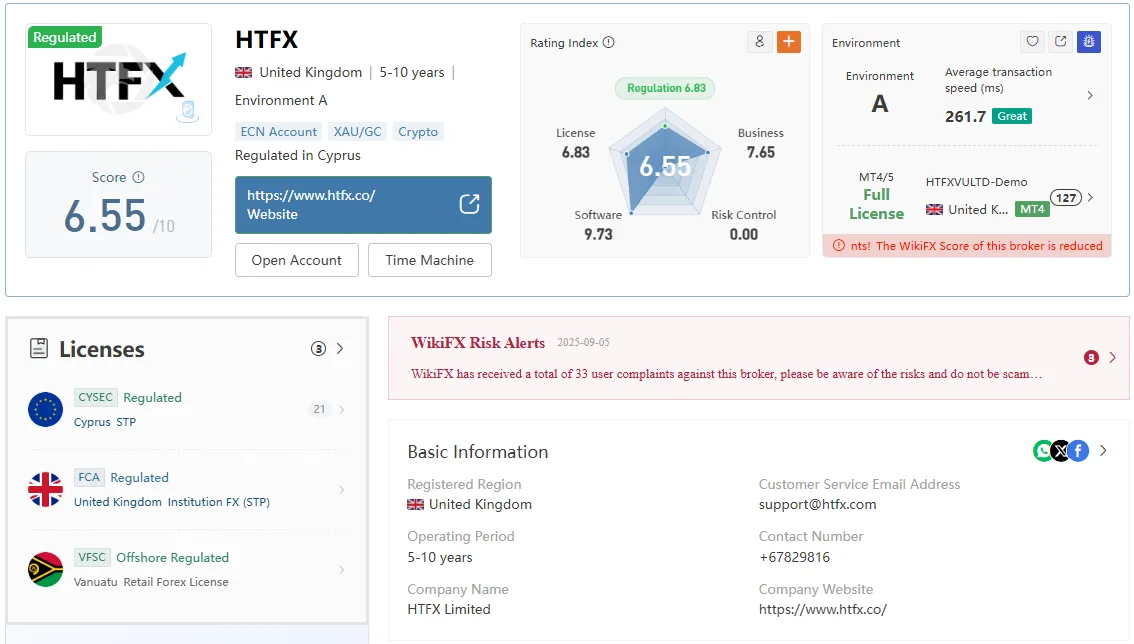Click the 127 server count badge

[1065, 198]
